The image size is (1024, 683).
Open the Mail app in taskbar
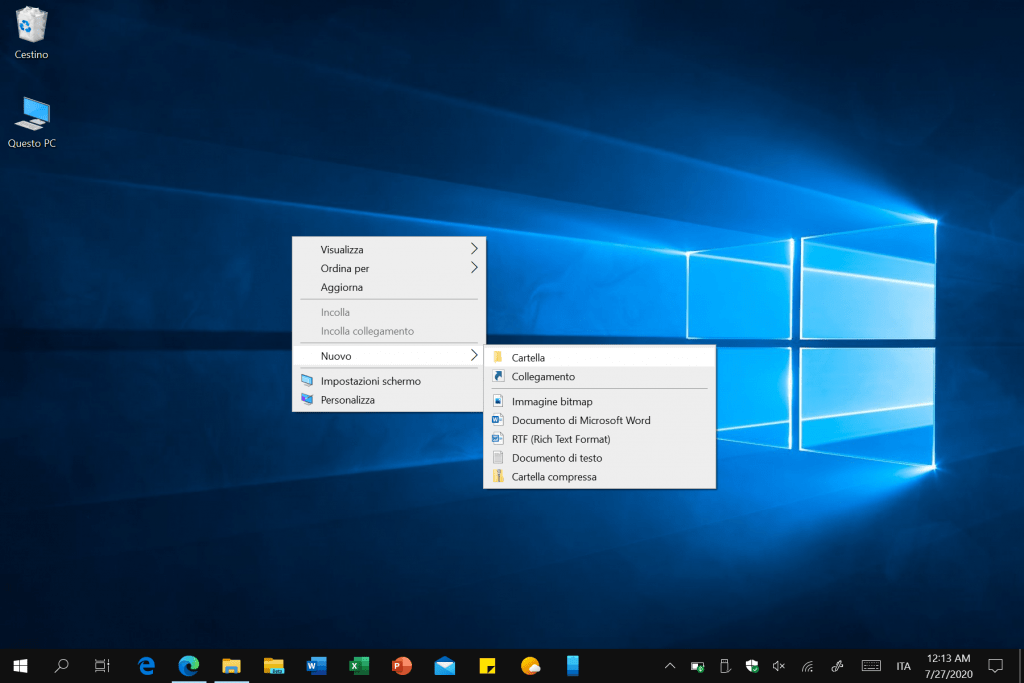tap(445, 665)
